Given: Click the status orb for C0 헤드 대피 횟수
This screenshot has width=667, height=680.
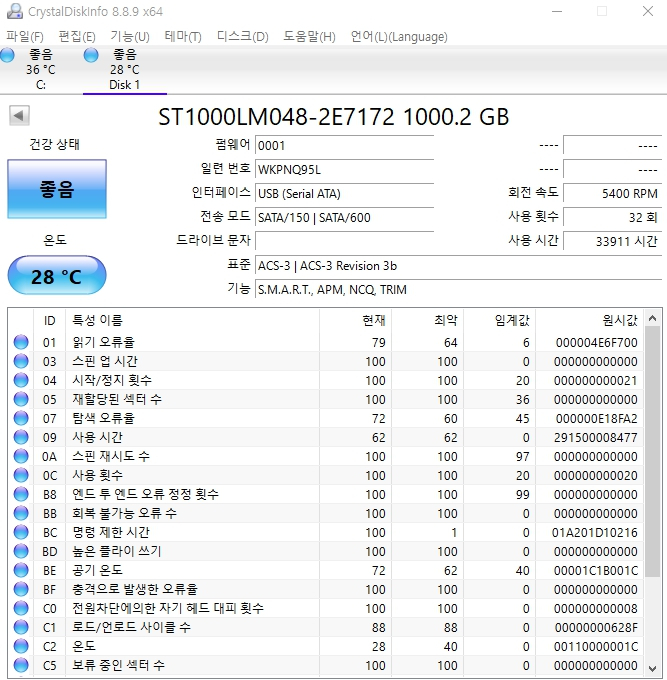Looking at the screenshot, I should coord(21,608).
